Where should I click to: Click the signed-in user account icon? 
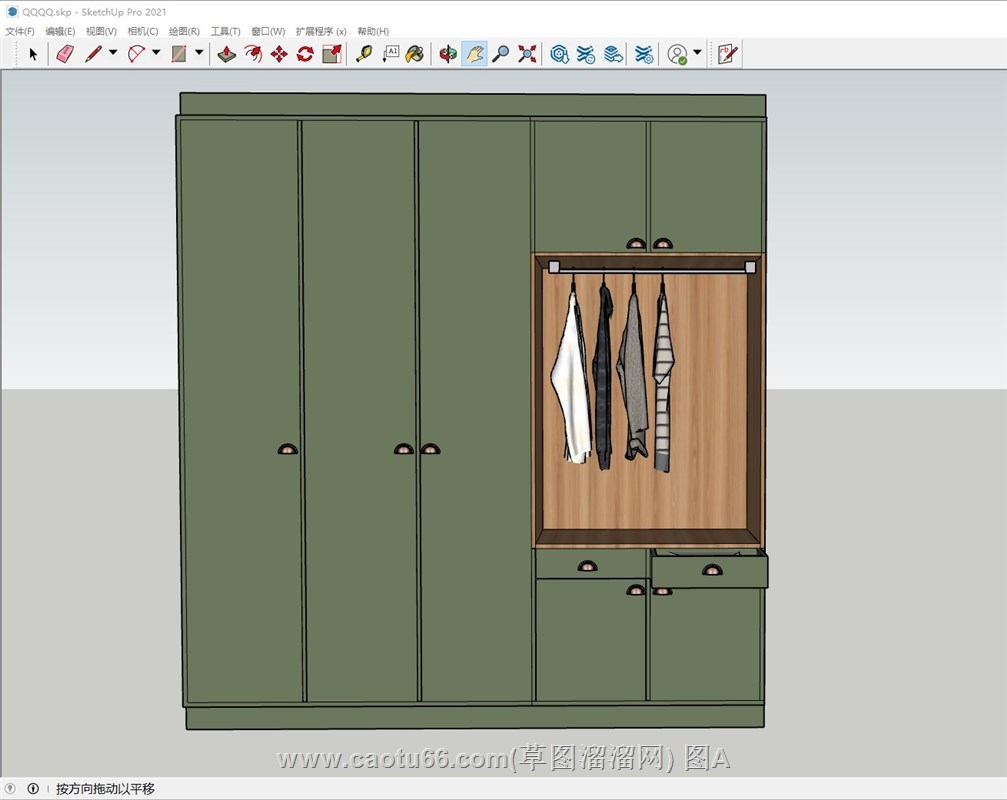[x=677, y=54]
